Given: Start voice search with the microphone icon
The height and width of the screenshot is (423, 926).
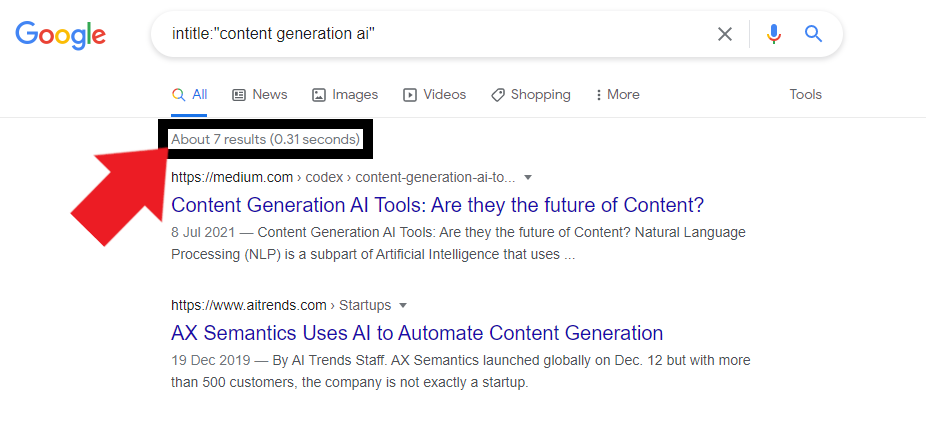Looking at the screenshot, I should tap(774, 34).
